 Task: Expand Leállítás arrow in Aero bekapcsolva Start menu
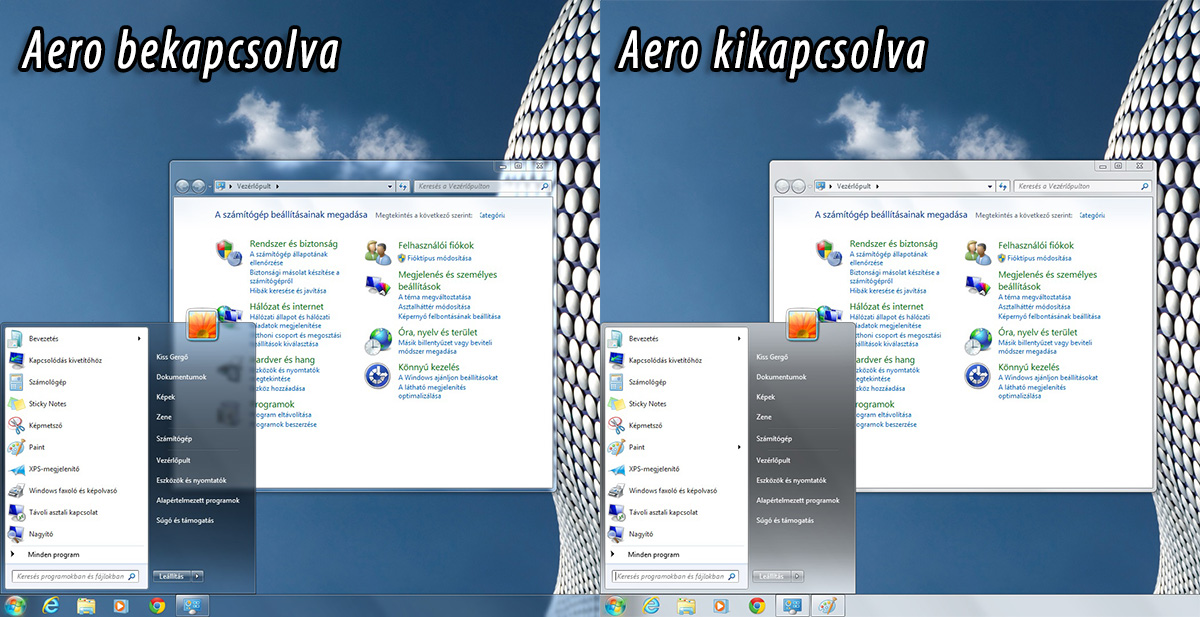pyautogui.click(x=197, y=576)
